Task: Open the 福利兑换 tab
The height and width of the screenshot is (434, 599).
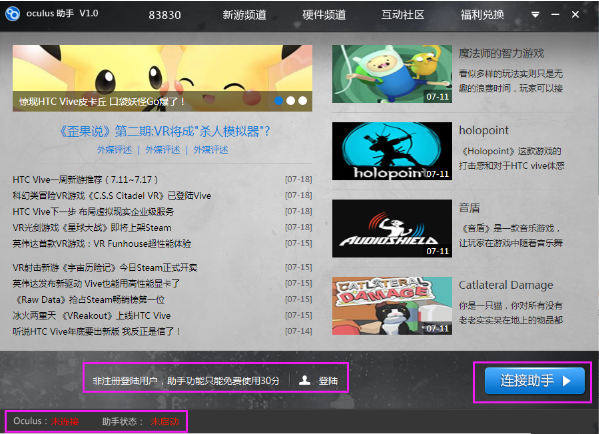Action: point(482,15)
